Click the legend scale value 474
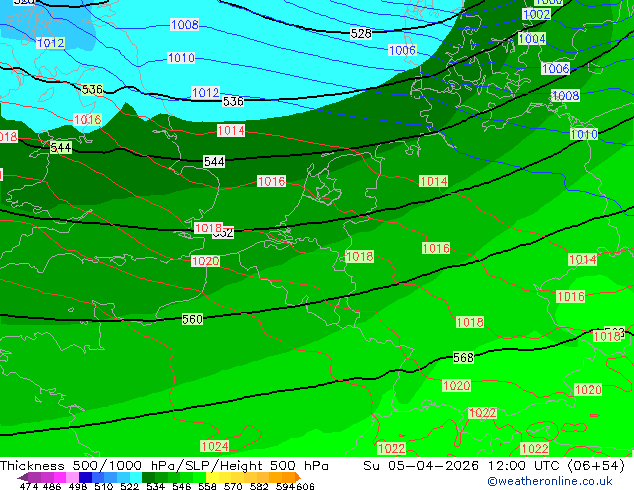This screenshot has height=490, width=634. pyautogui.click(x=29, y=486)
